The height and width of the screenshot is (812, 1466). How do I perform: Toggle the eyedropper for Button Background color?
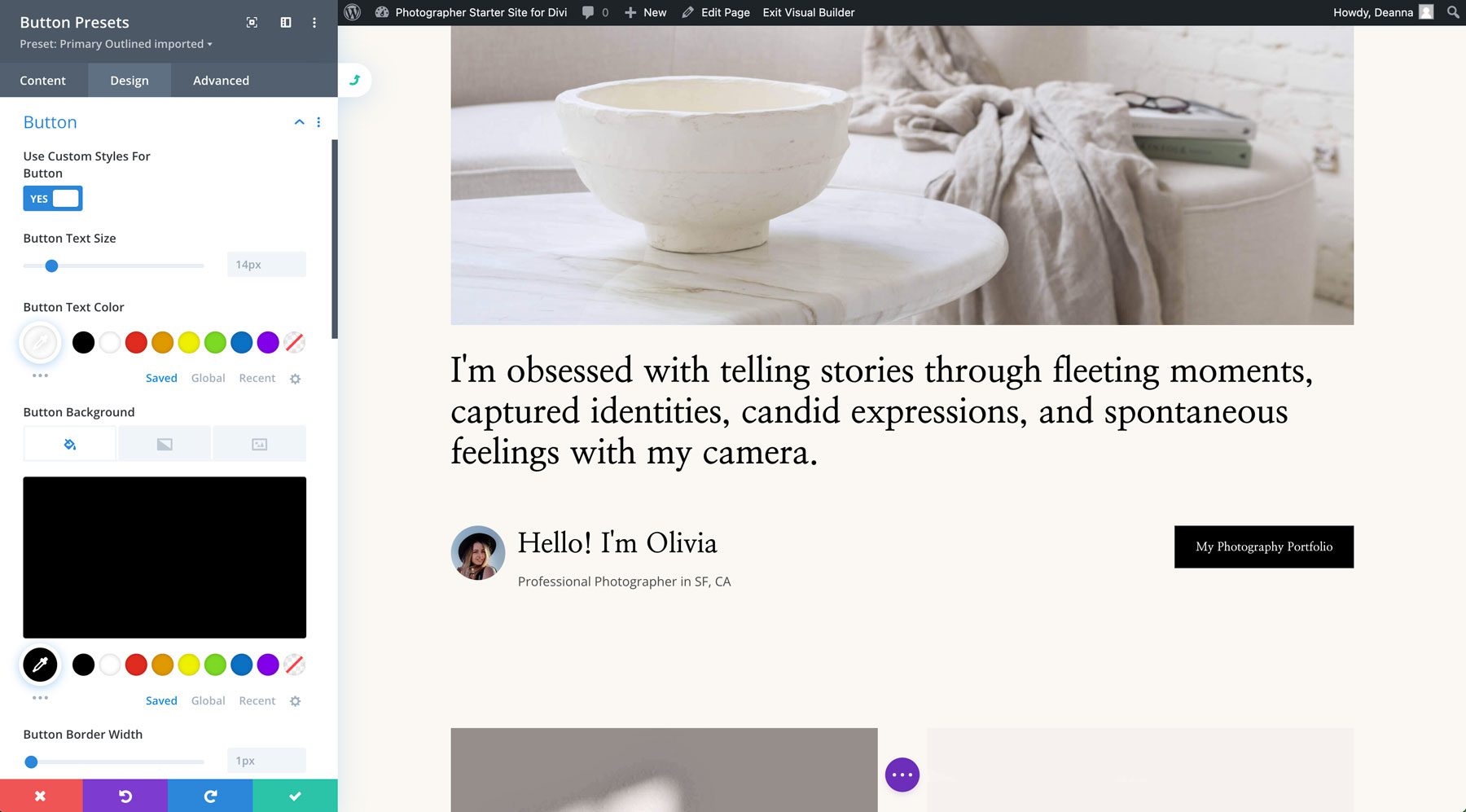point(40,665)
